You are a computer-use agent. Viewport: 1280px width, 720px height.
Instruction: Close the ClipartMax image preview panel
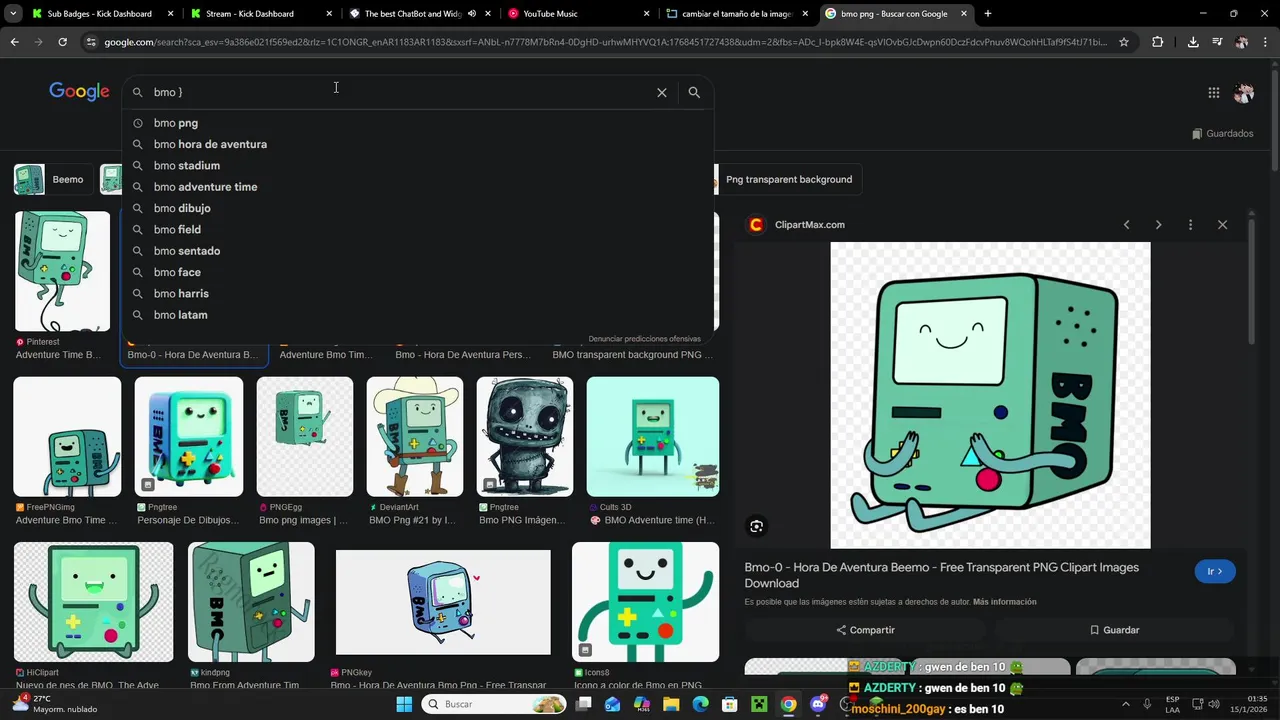(x=1222, y=225)
